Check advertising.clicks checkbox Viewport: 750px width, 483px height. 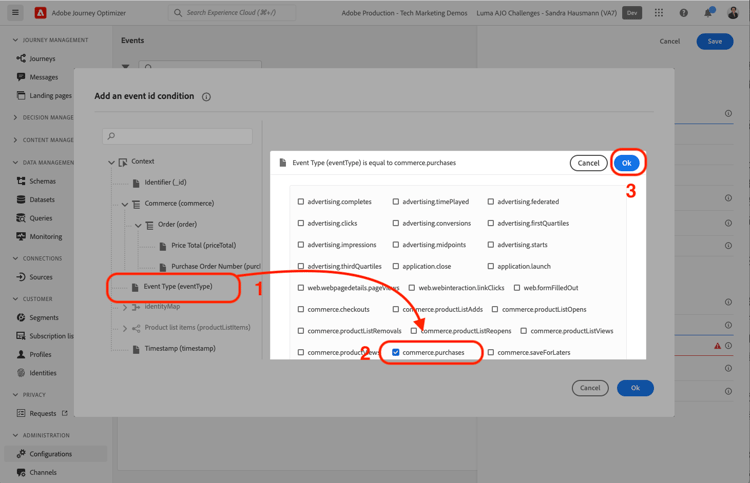point(301,223)
